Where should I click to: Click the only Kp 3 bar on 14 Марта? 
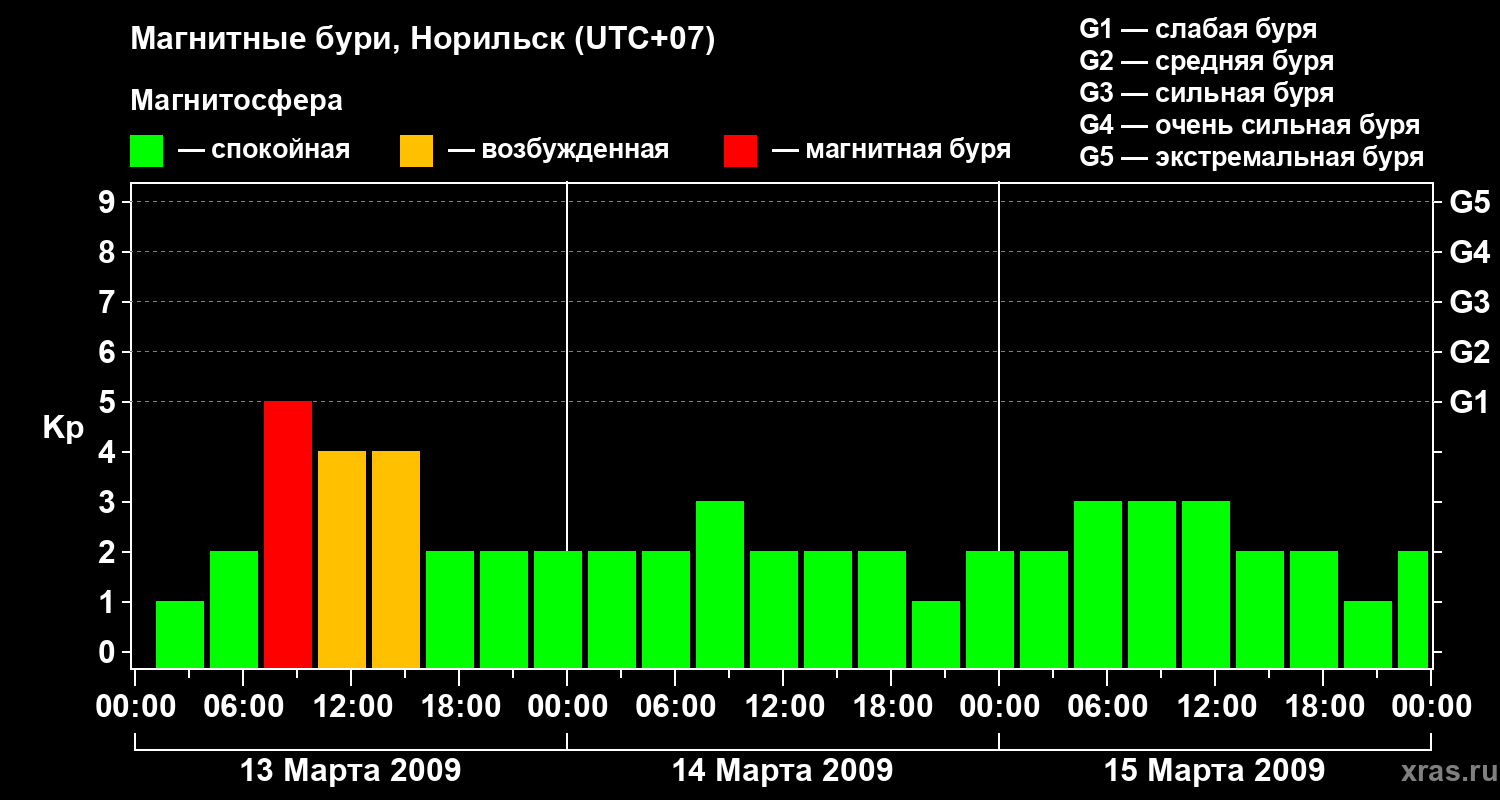click(720, 584)
